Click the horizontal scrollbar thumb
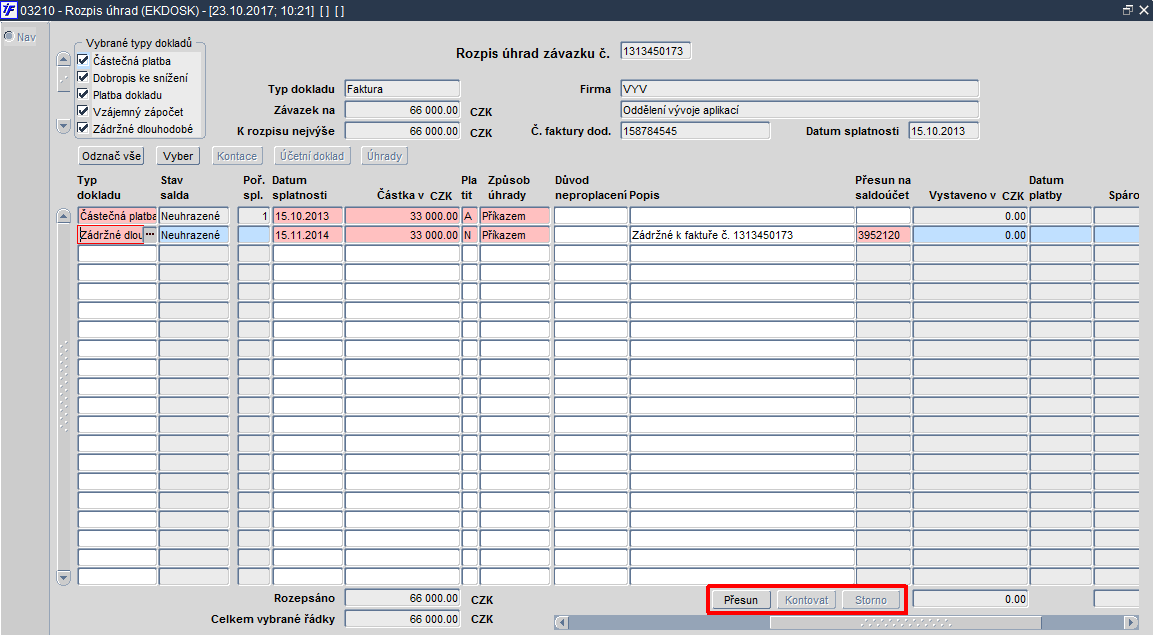Image resolution: width=1153 pixels, height=635 pixels. coord(905,623)
